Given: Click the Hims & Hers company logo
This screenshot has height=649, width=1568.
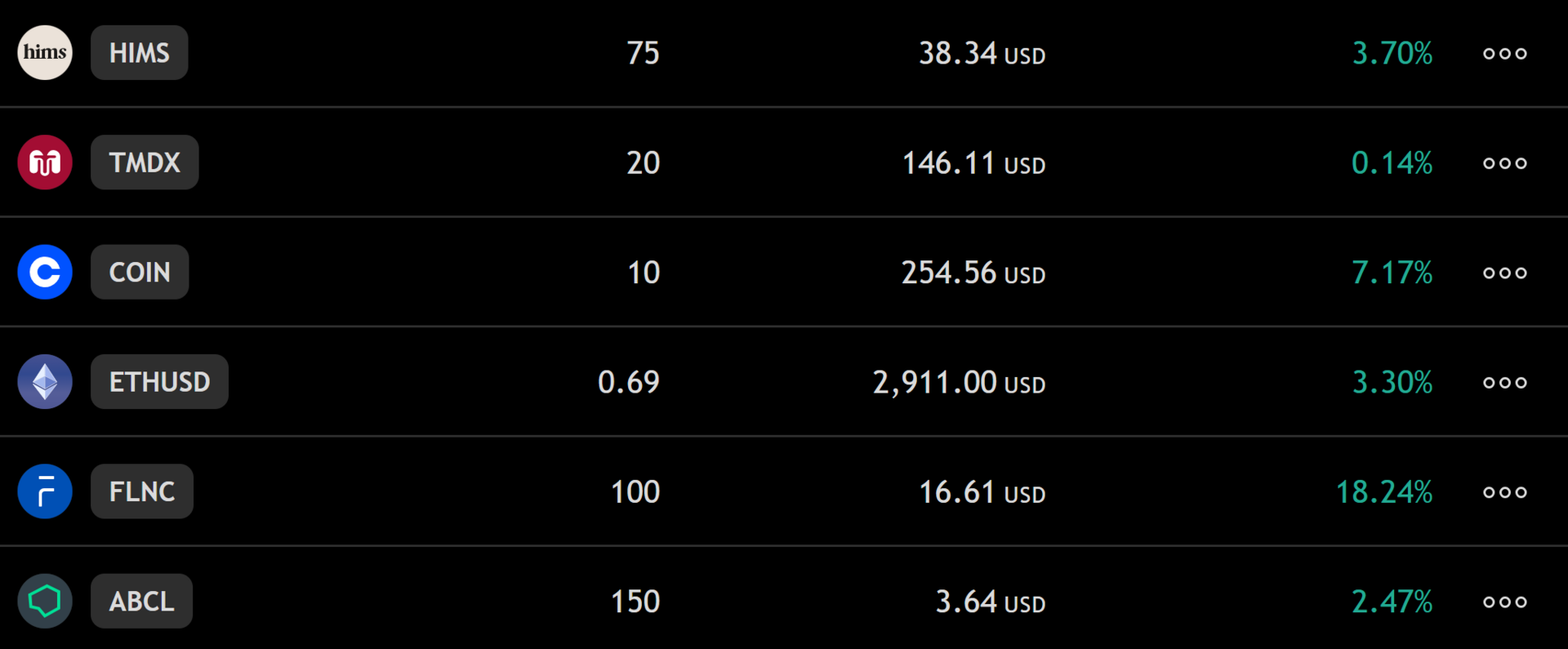Looking at the screenshot, I should pyautogui.click(x=45, y=52).
